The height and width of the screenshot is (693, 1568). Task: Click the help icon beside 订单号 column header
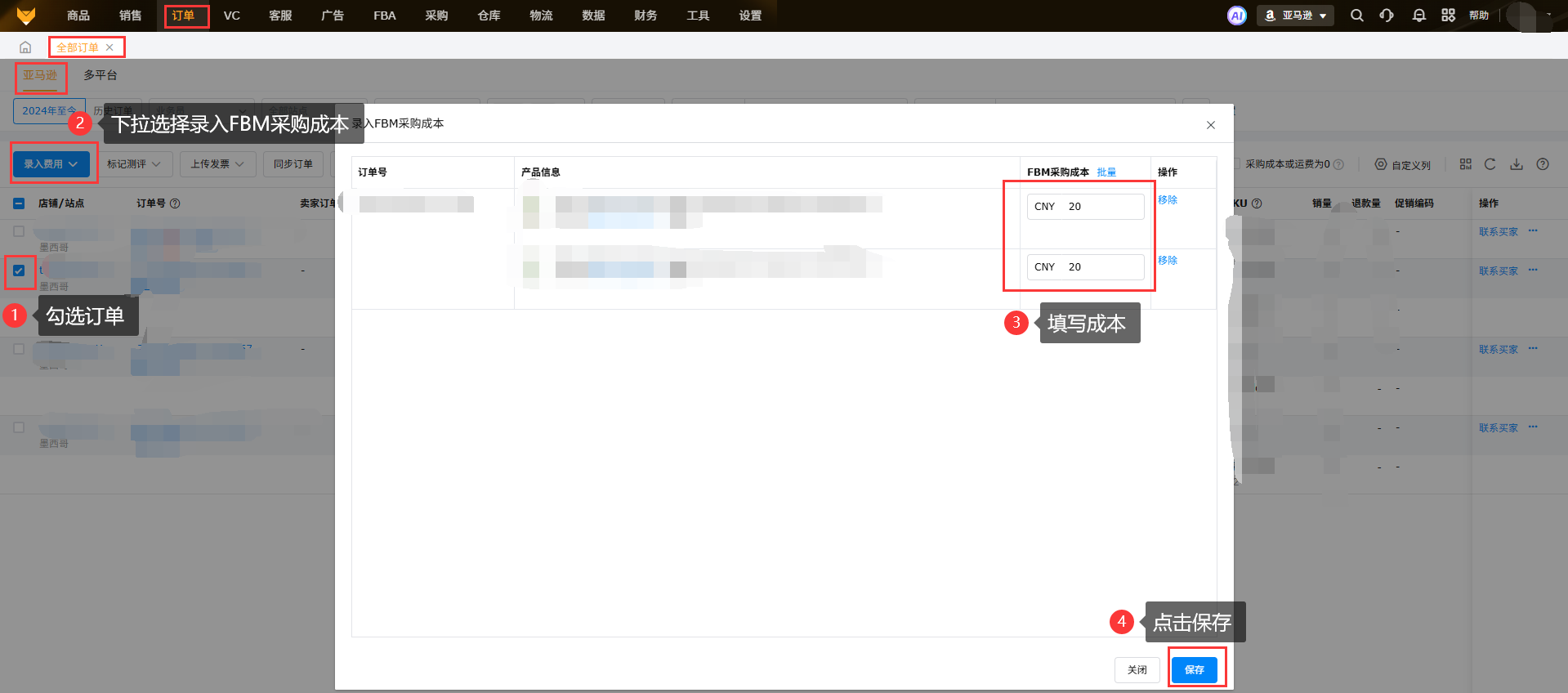click(175, 203)
